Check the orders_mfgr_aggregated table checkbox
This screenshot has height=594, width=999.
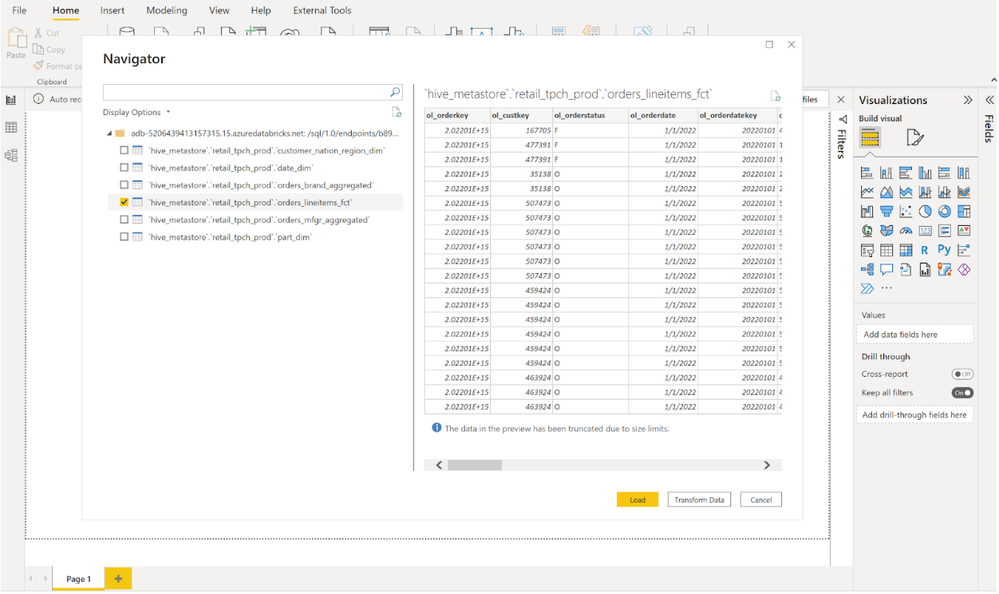tap(124, 219)
